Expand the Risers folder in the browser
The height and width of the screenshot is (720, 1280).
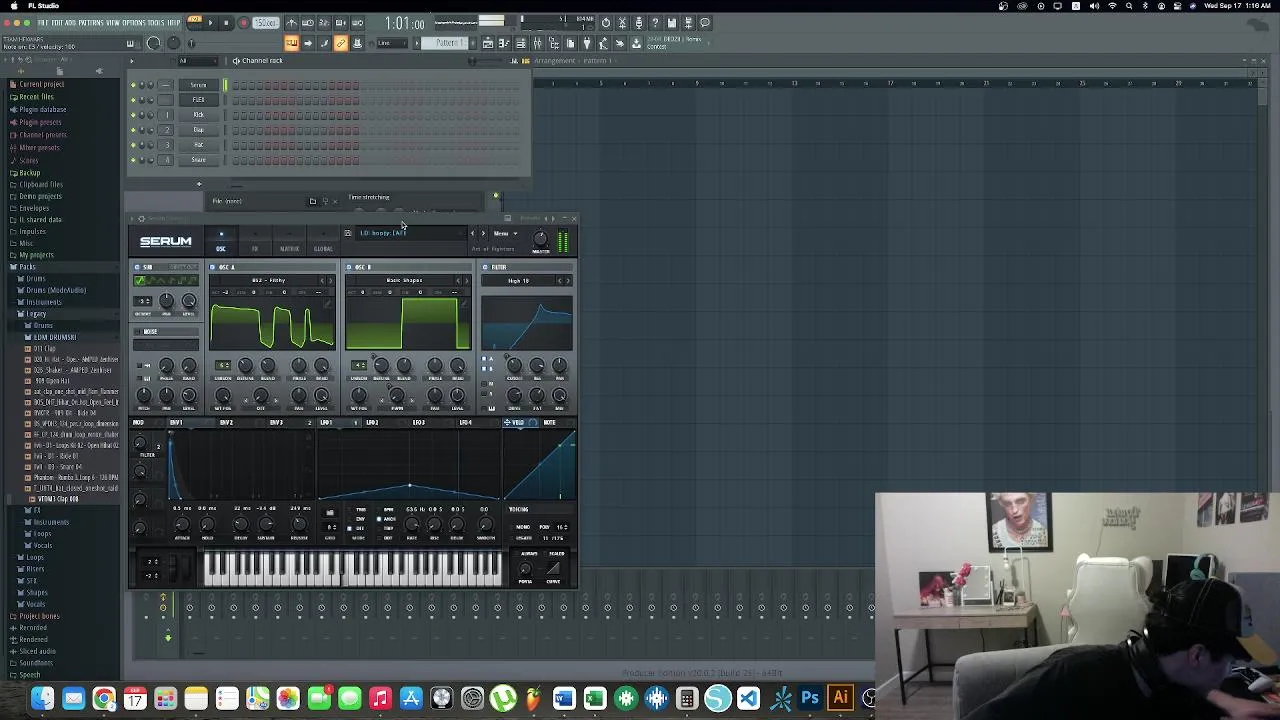pyautogui.click(x=37, y=569)
